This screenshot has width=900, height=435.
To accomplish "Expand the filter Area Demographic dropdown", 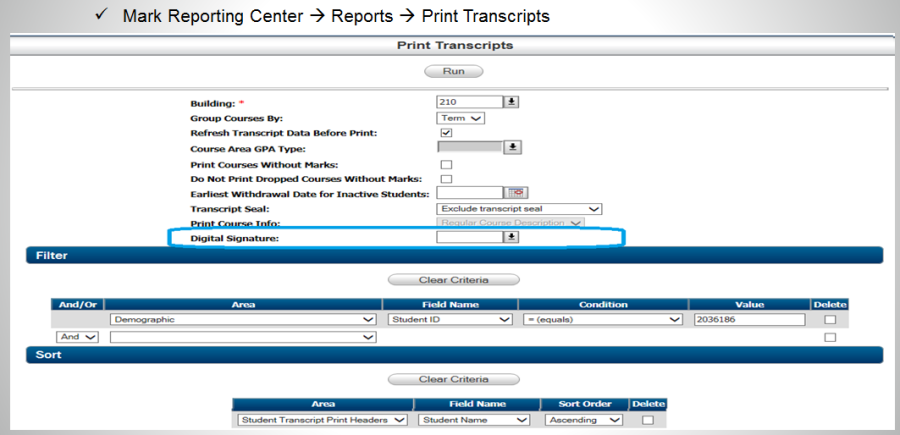I will (241, 320).
